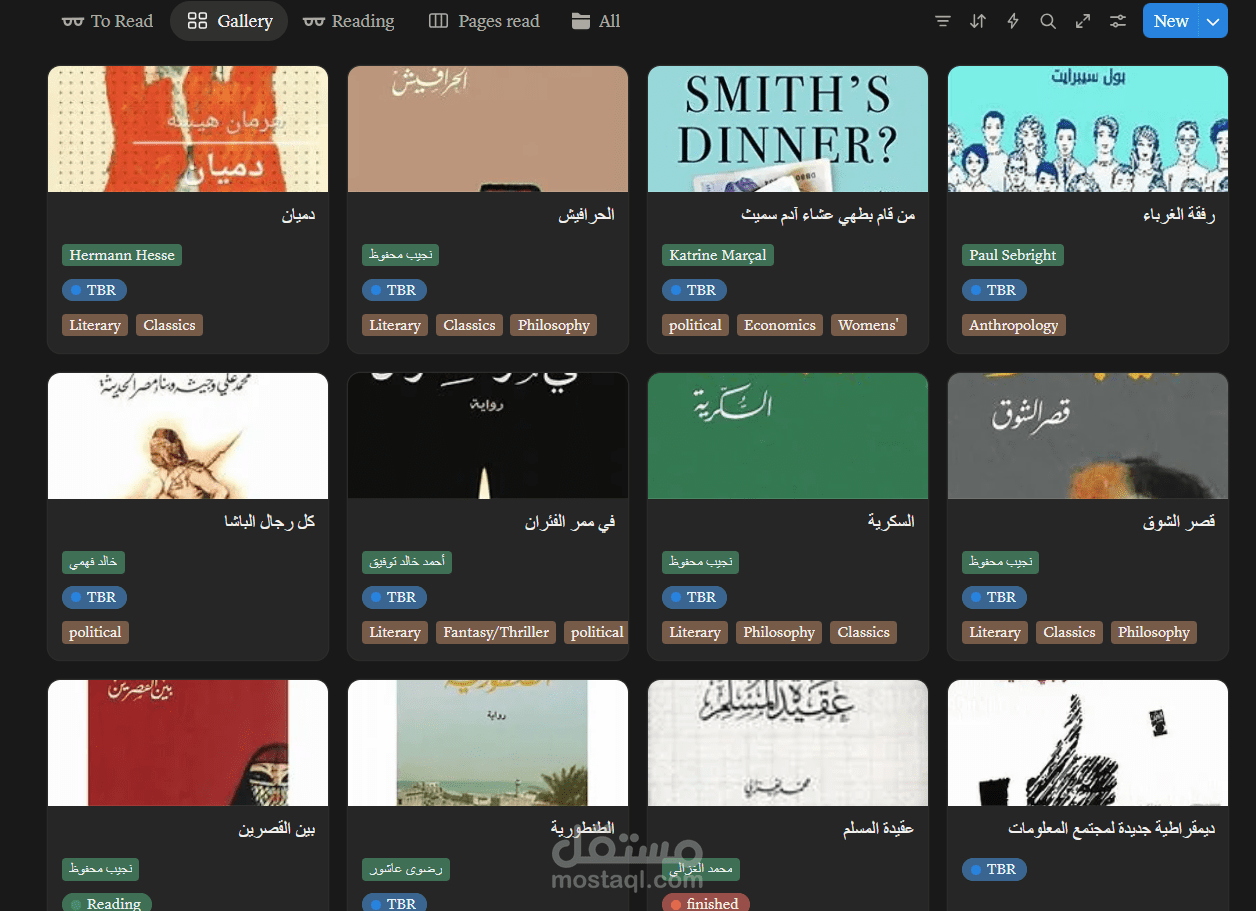Open the في ممر الفئران cover
This screenshot has height=911, width=1256.
click(488, 436)
